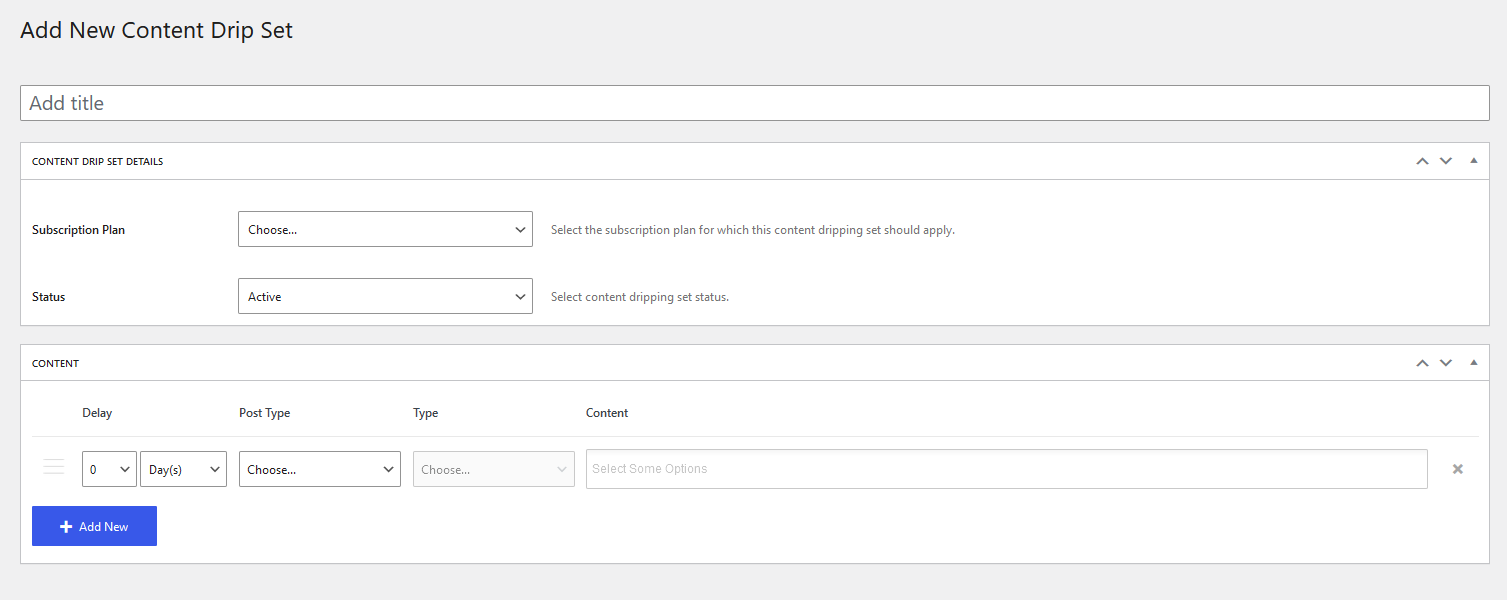
Task: Click the Add New Content Drip Set heading
Action: (x=157, y=30)
